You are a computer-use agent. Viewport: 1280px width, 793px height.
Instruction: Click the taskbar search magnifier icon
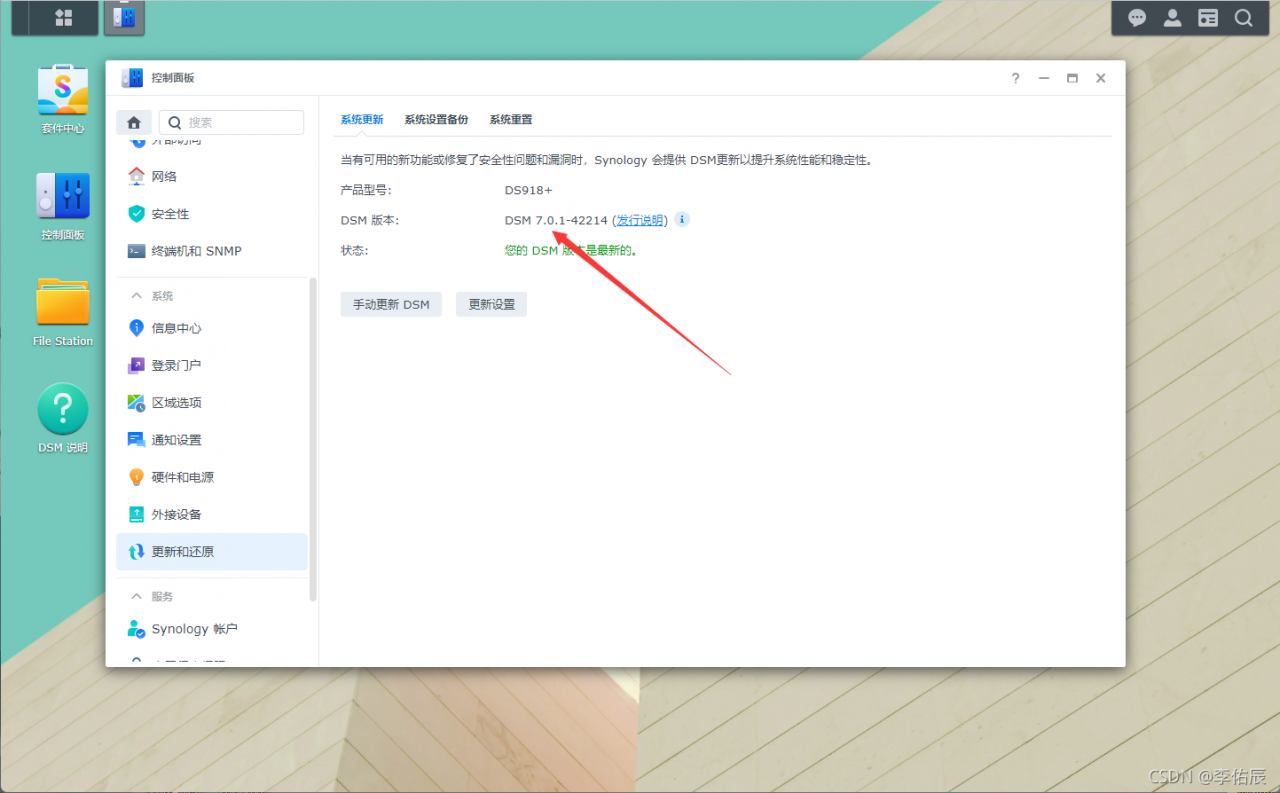click(1243, 17)
